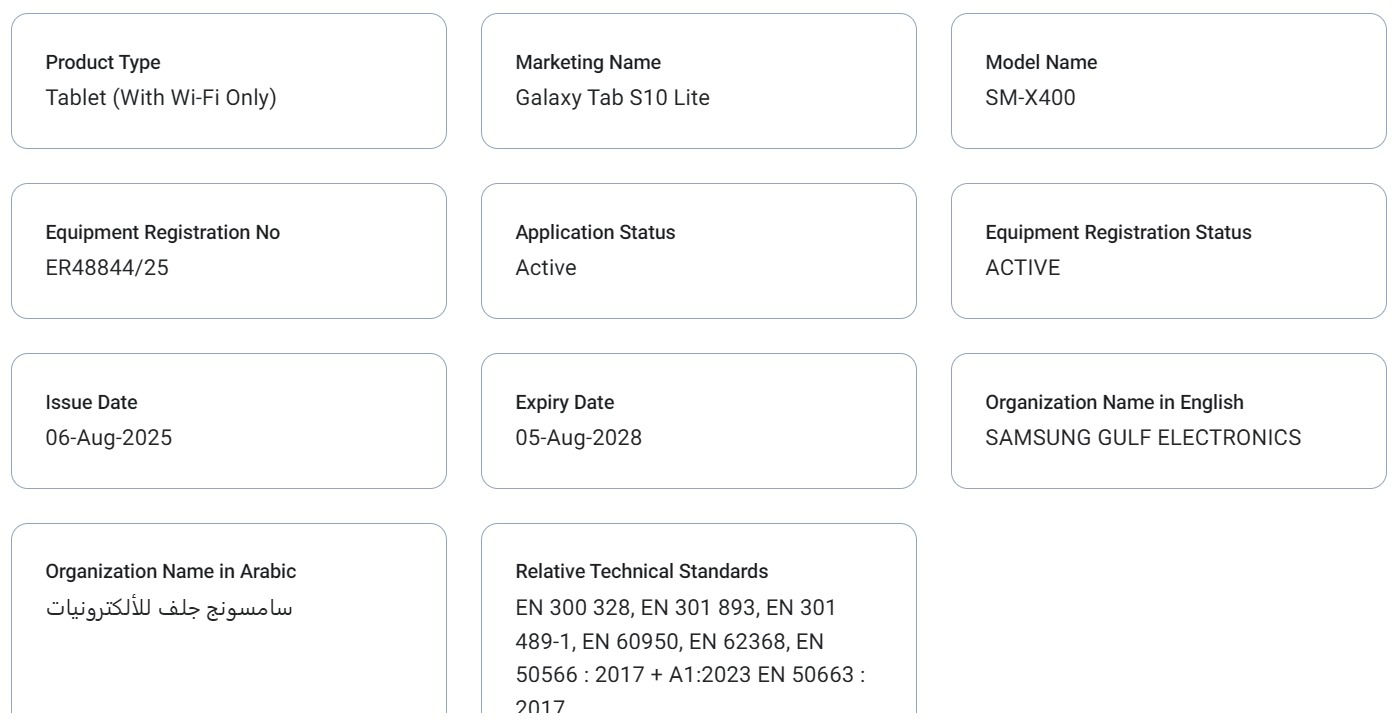1397x724 pixels.
Task: Select the Galaxy Tab S10 Lite text
Action: tap(613, 98)
